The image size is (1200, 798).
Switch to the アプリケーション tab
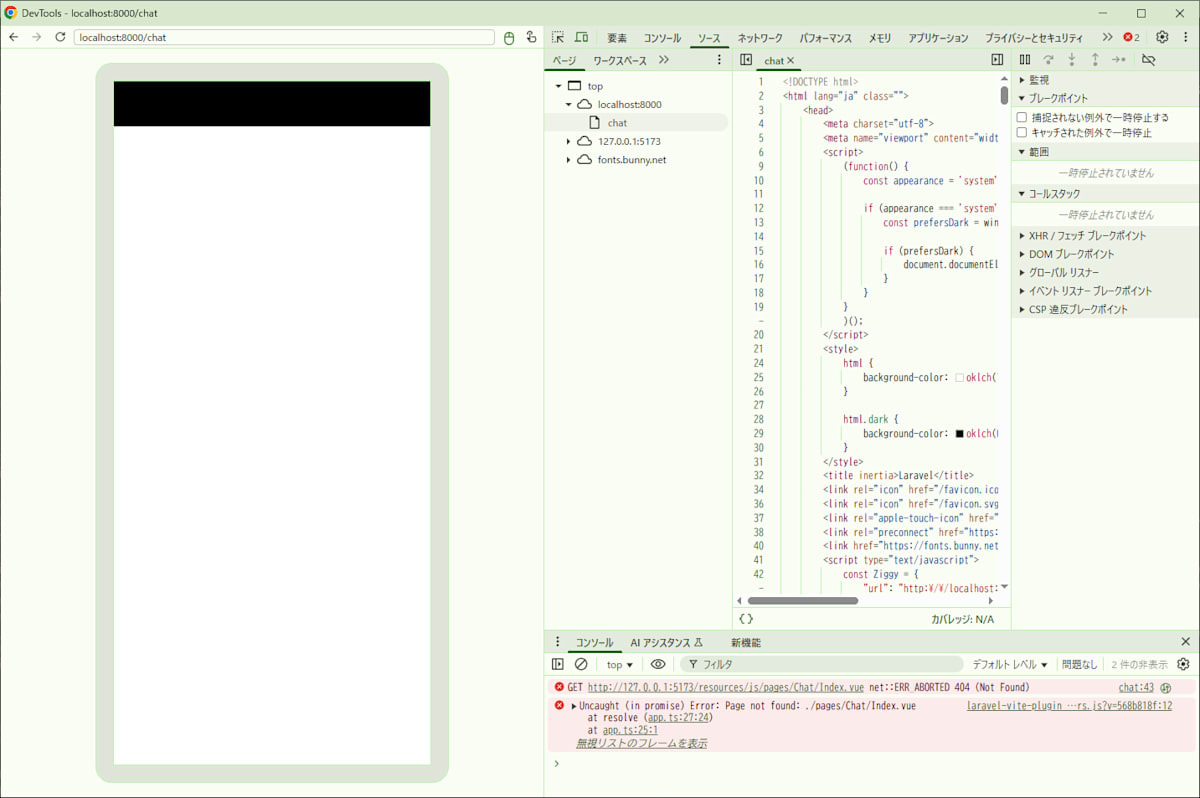(x=939, y=38)
